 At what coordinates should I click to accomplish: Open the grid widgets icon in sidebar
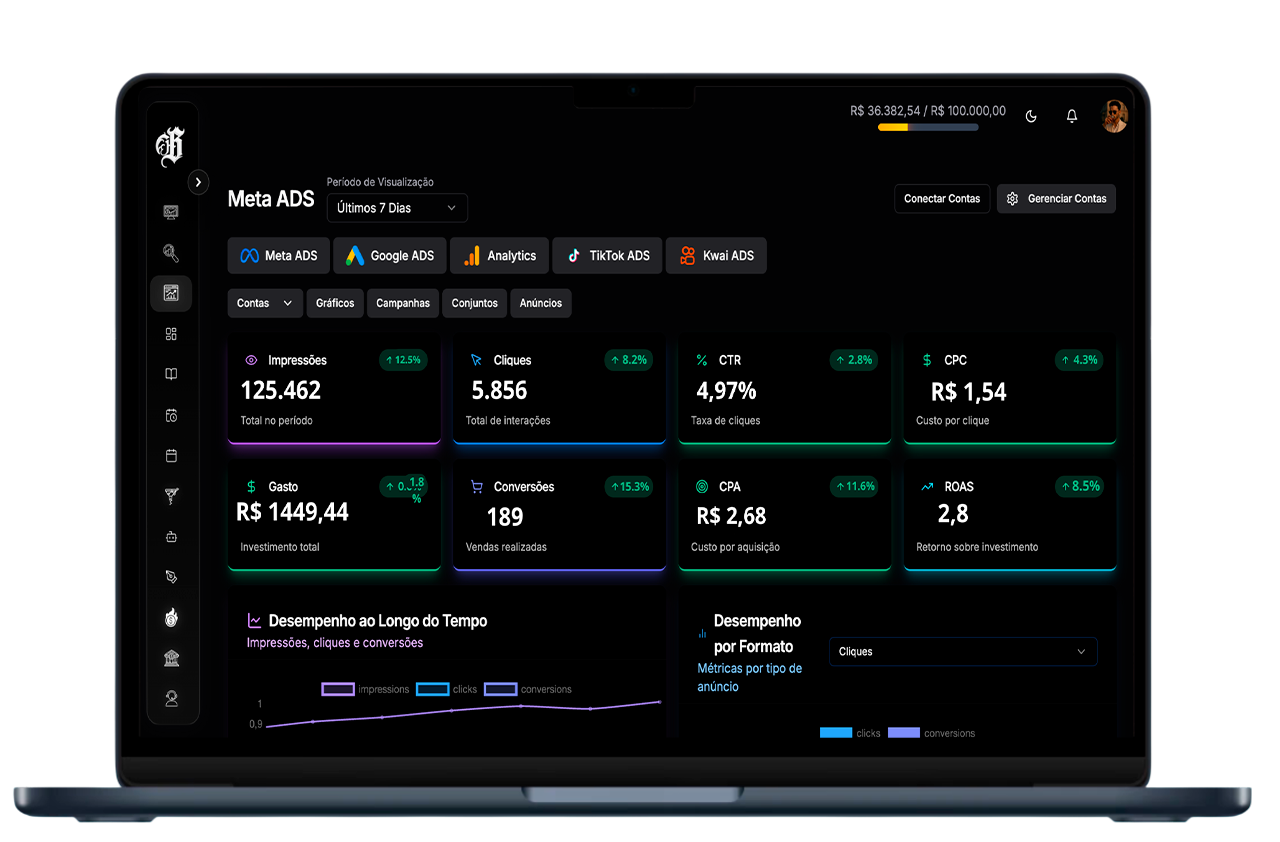171,334
